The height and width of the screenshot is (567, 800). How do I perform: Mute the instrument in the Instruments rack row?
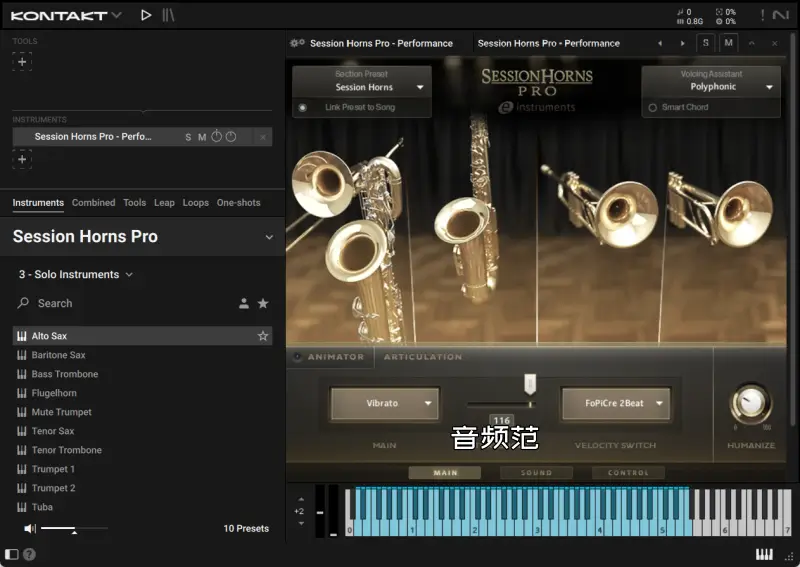202,137
